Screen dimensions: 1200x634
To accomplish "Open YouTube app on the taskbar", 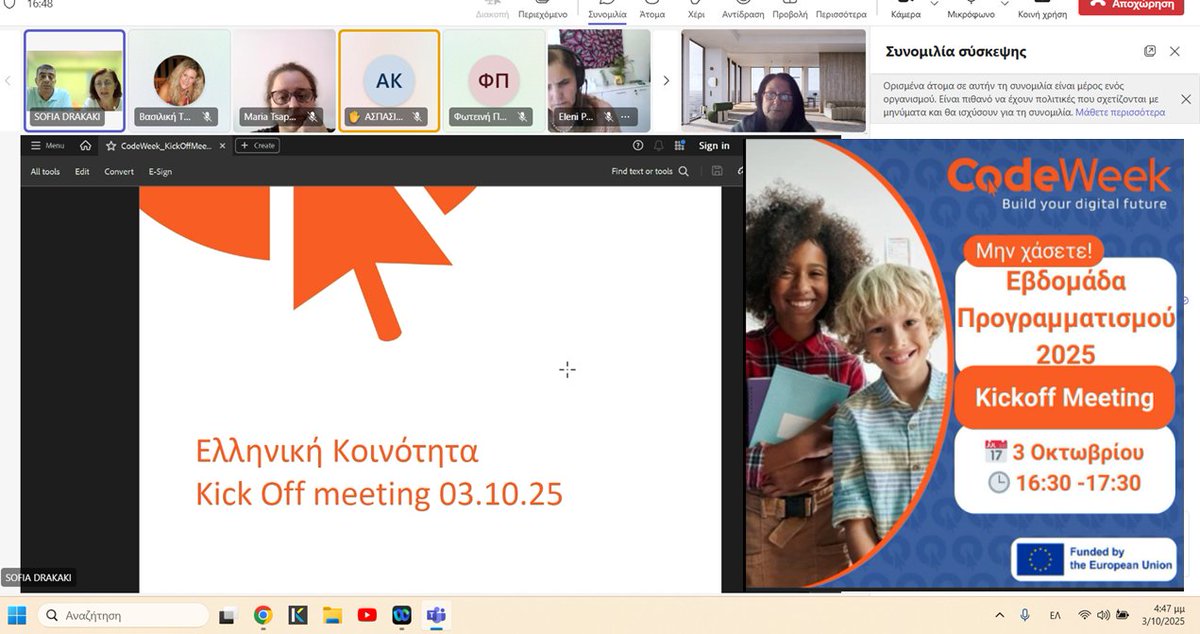I will coord(367,615).
